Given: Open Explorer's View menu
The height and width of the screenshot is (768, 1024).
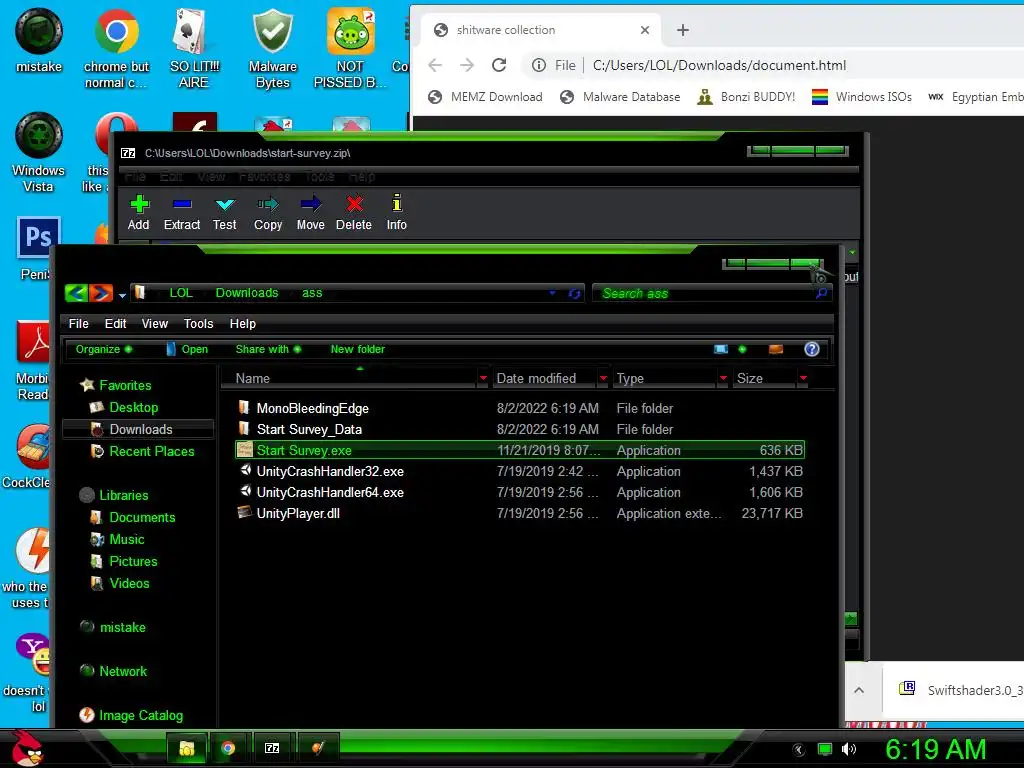Looking at the screenshot, I should pyautogui.click(x=155, y=323).
